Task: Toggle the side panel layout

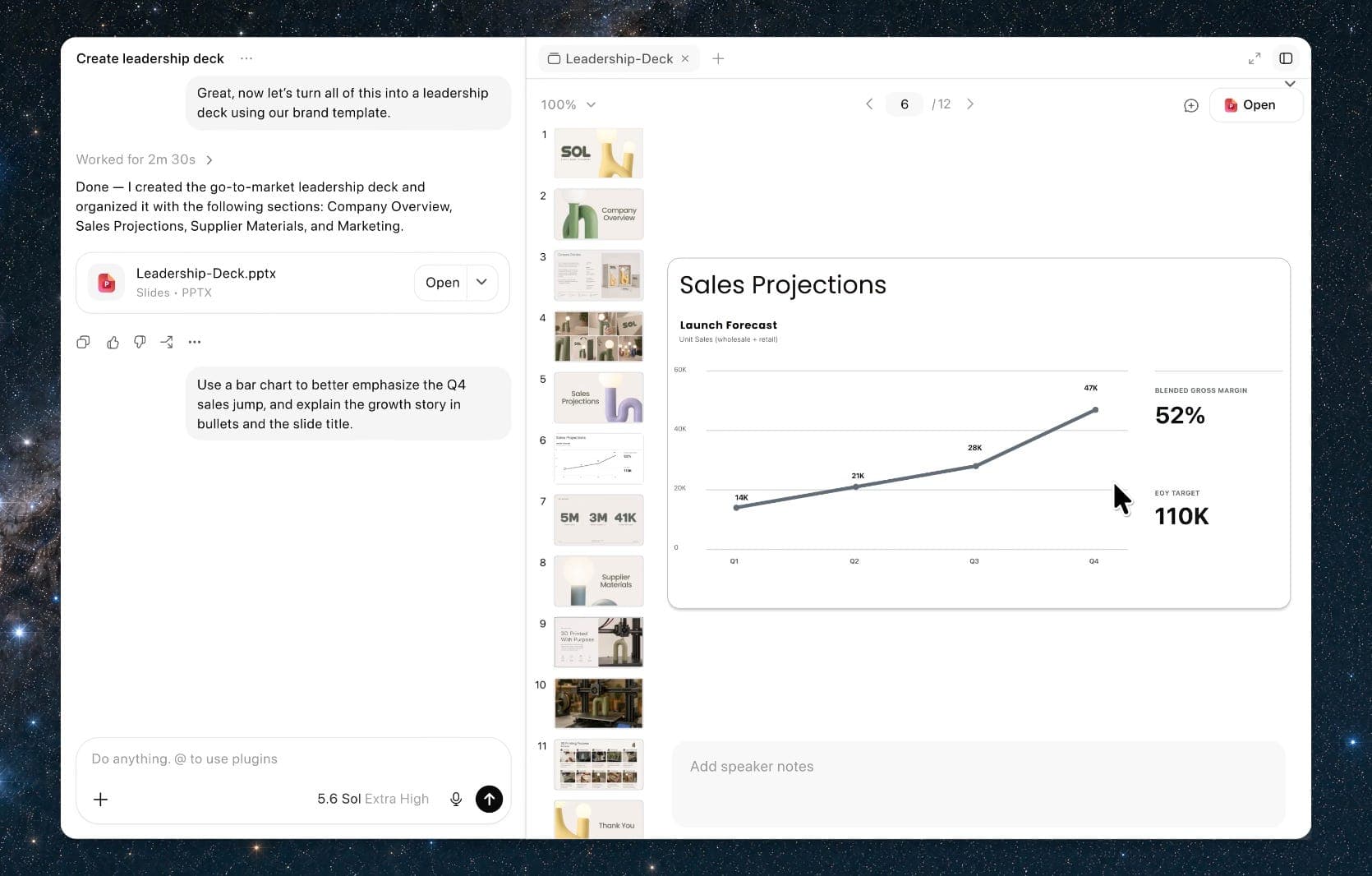Action: [x=1286, y=58]
